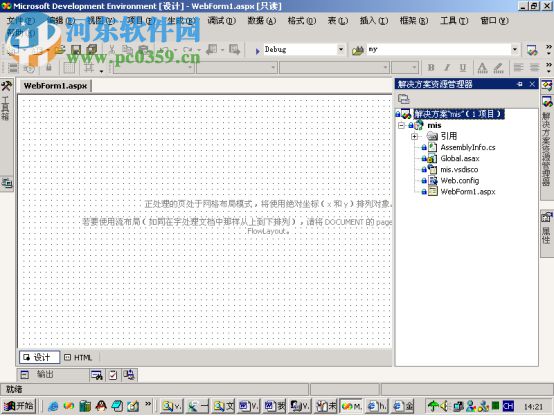The width and height of the screenshot is (554, 416).
Task: Click the 开始 Start button
Action: (18, 406)
